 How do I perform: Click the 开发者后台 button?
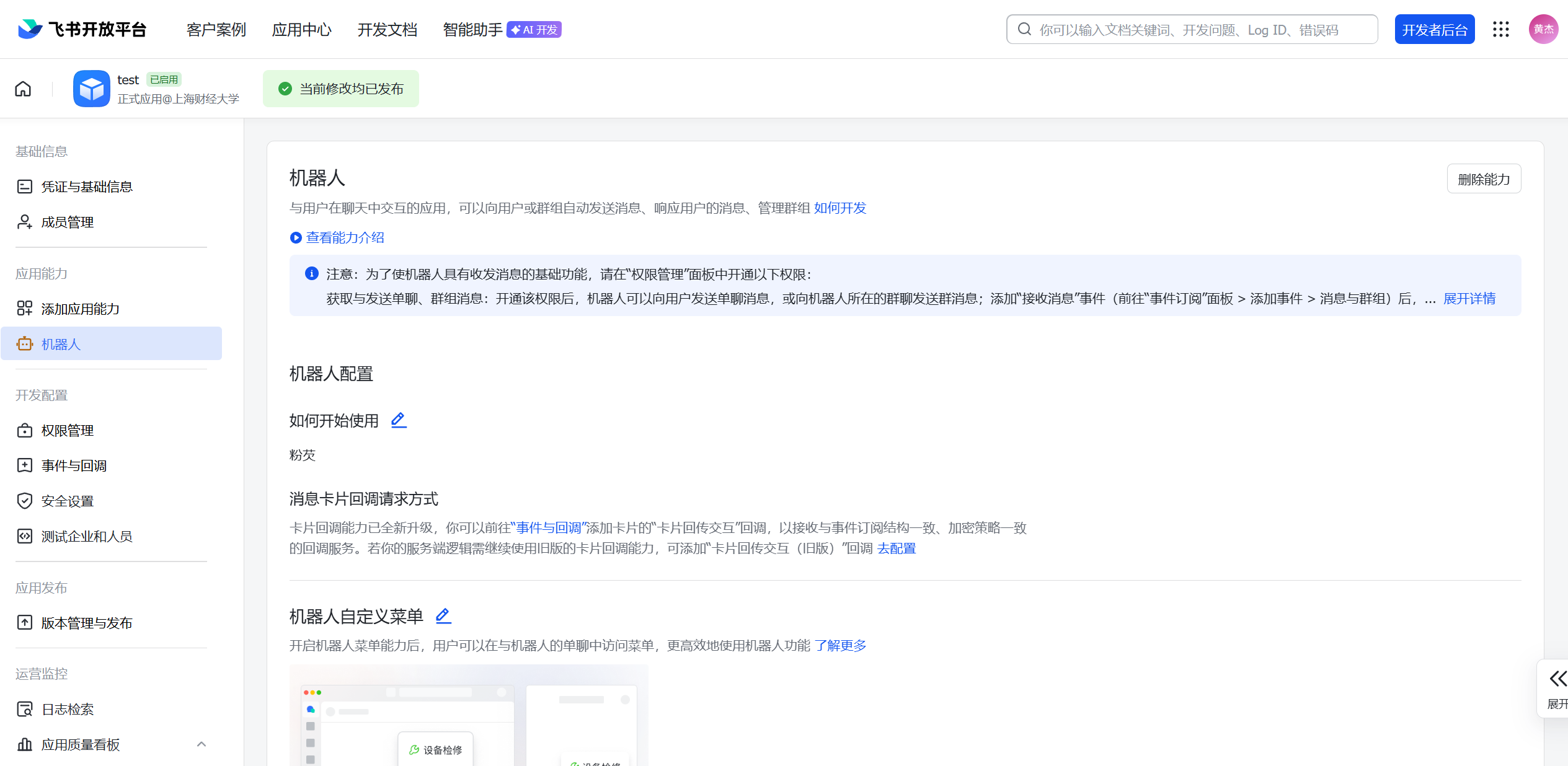[x=1434, y=30]
